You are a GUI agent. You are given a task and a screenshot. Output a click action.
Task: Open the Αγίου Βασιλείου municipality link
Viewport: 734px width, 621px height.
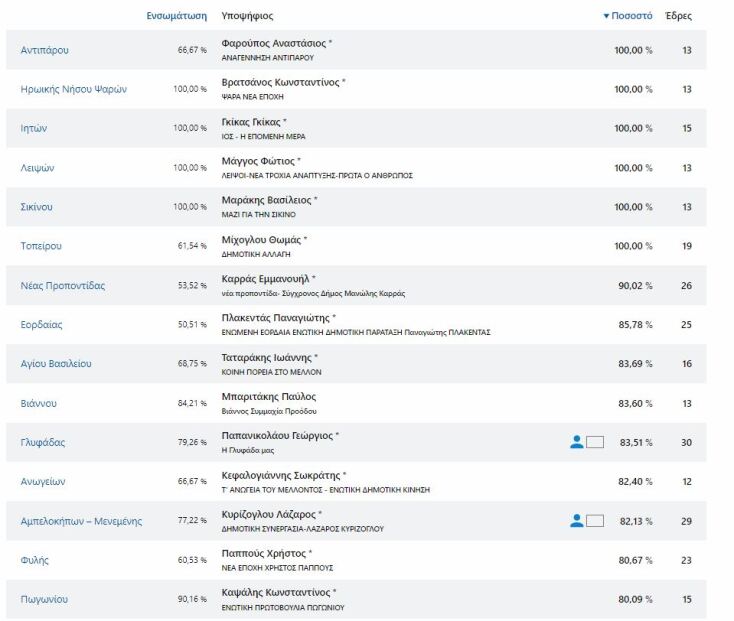click(x=56, y=364)
